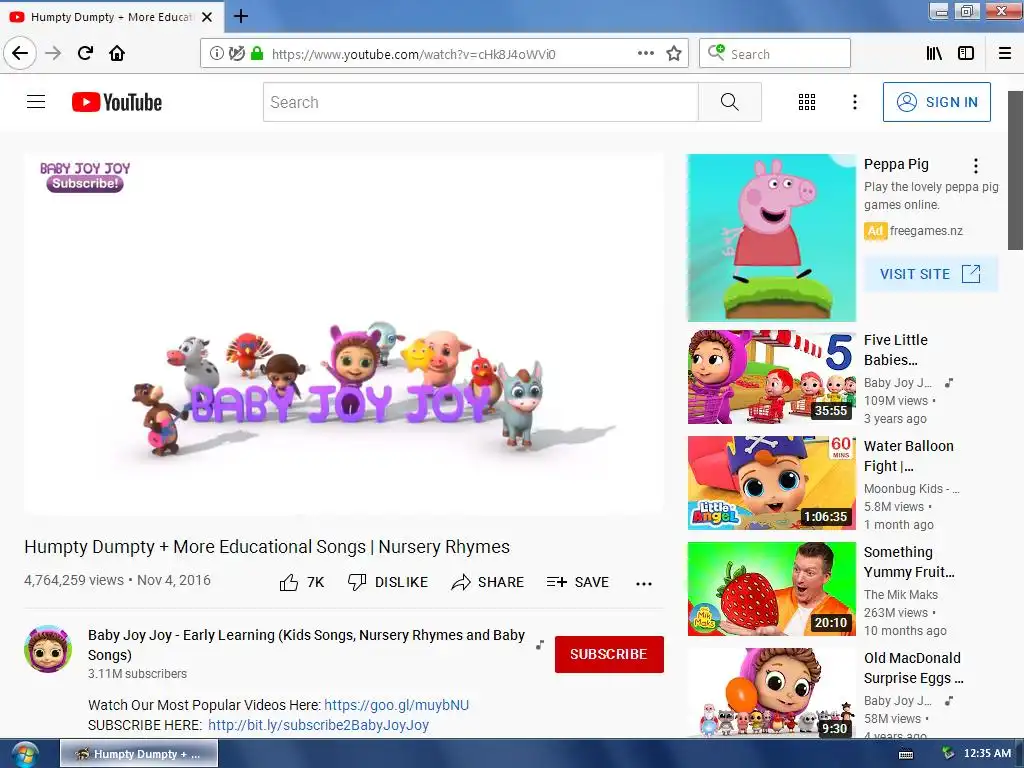Open more actions menu below video
This screenshot has width=1024, height=768.
coord(644,583)
